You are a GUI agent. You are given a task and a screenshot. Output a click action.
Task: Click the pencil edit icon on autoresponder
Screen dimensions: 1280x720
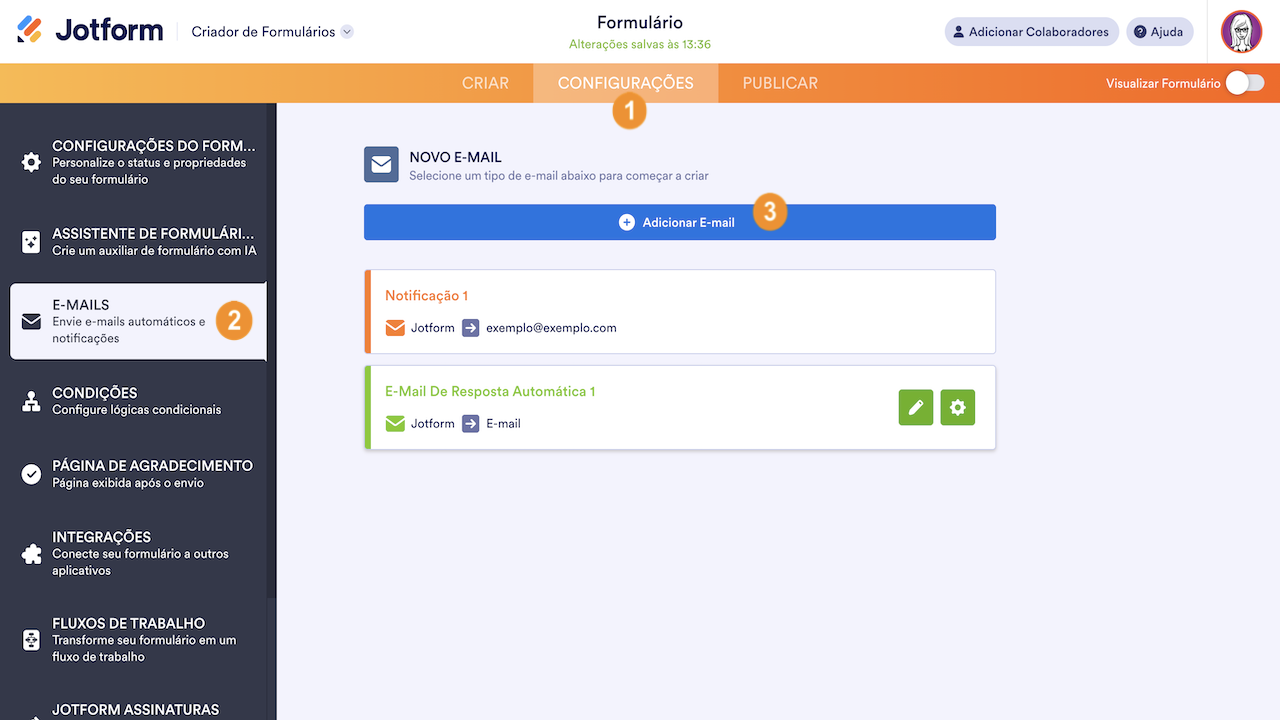(916, 408)
